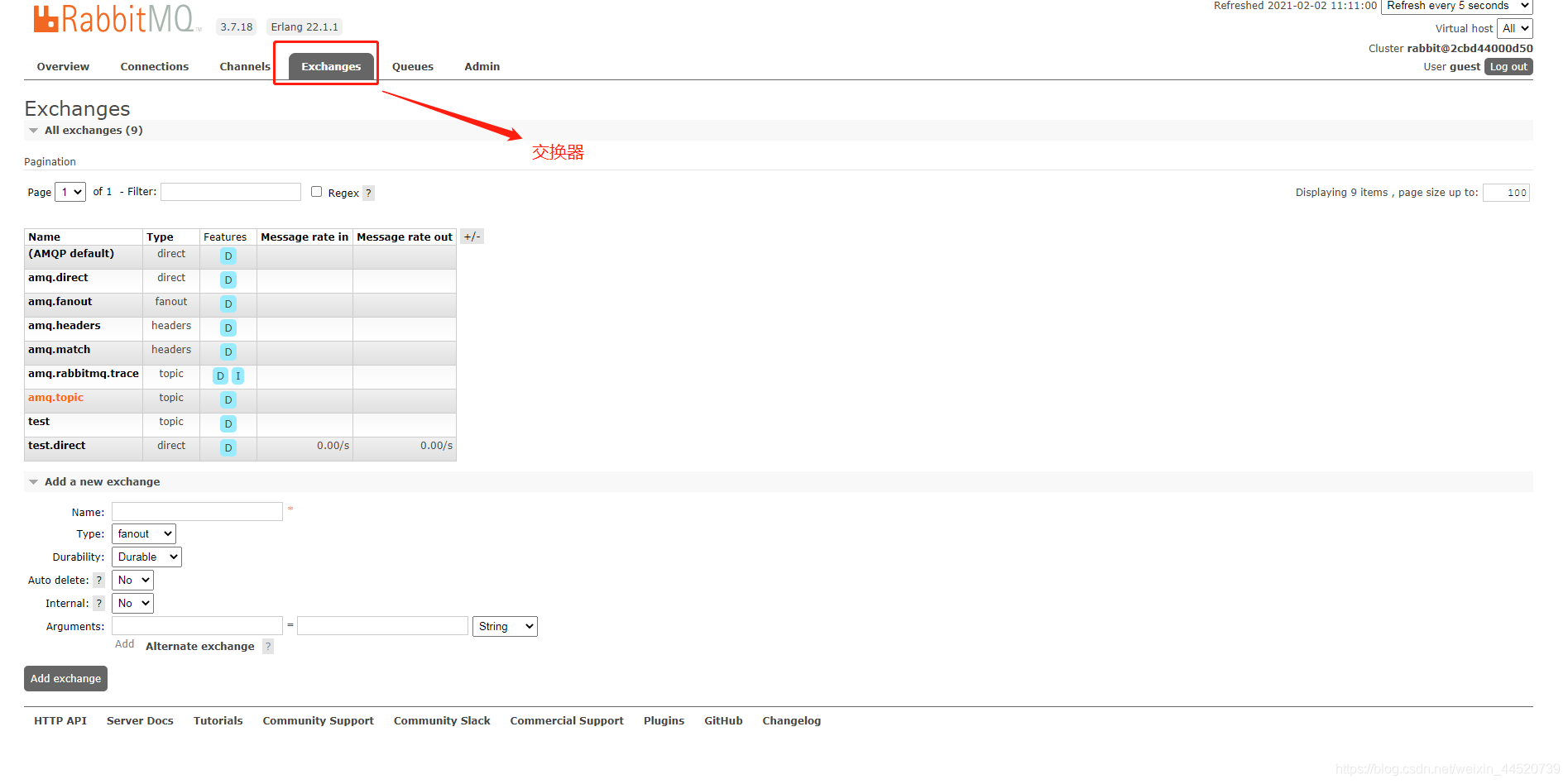Click the new exchange Name field
The image size is (1568, 784).
click(197, 511)
